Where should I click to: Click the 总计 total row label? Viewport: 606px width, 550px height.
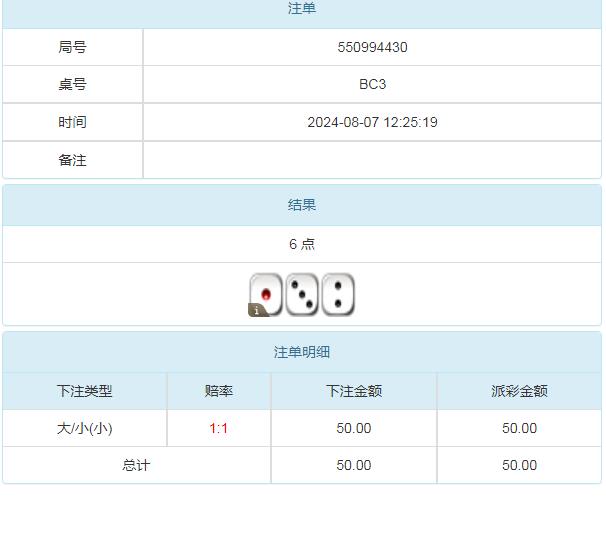[137, 465]
